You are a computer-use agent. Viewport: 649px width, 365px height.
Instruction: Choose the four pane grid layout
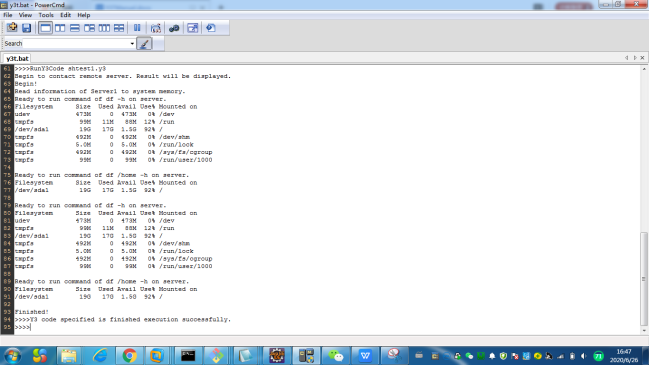[119, 28]
